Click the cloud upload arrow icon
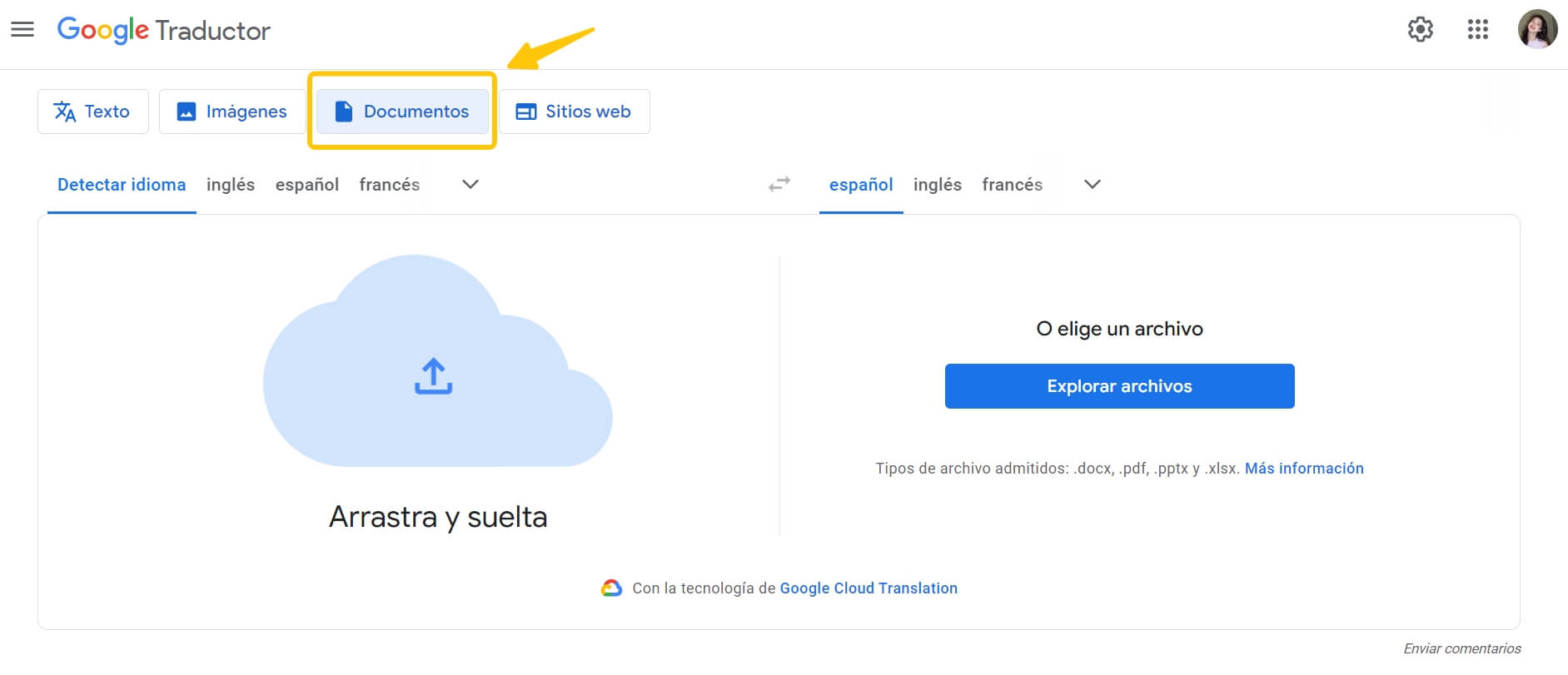The height and width of the screenshot is (675, 1568). point(433,376)
